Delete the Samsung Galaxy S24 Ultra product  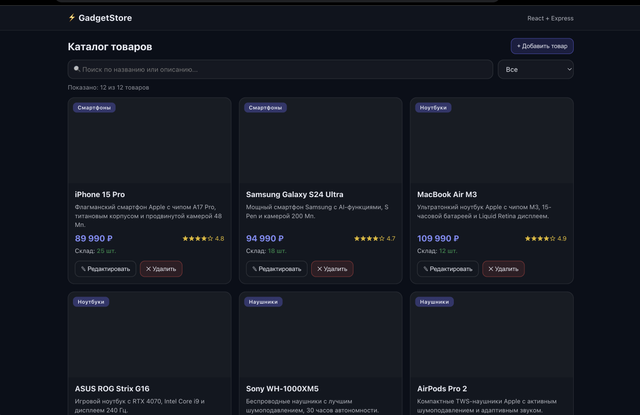click(332, 269)
